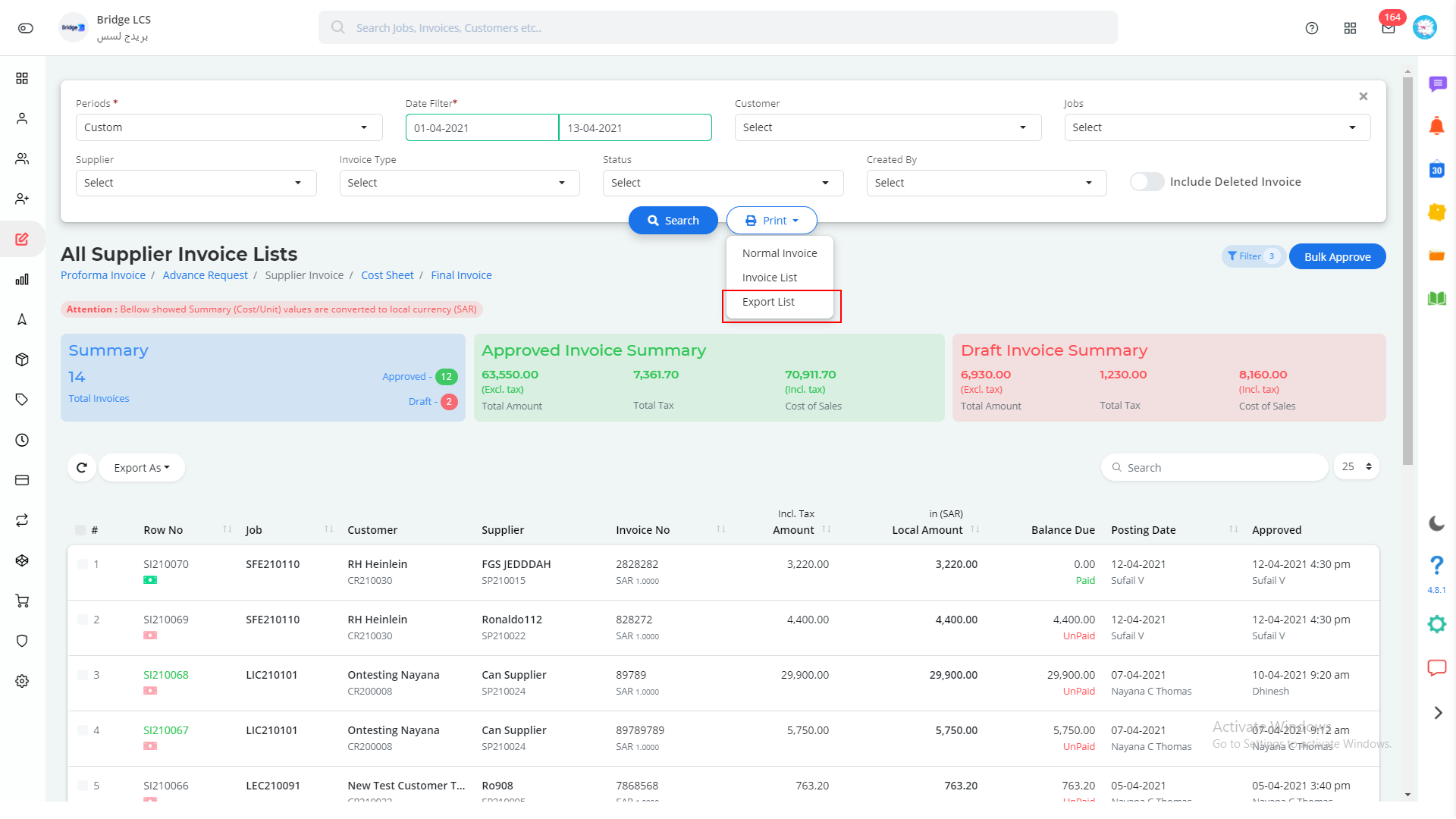Open the clock icon in sidebar
Viewport: 1456px width, 819px height.
click(x=22, y=440)
